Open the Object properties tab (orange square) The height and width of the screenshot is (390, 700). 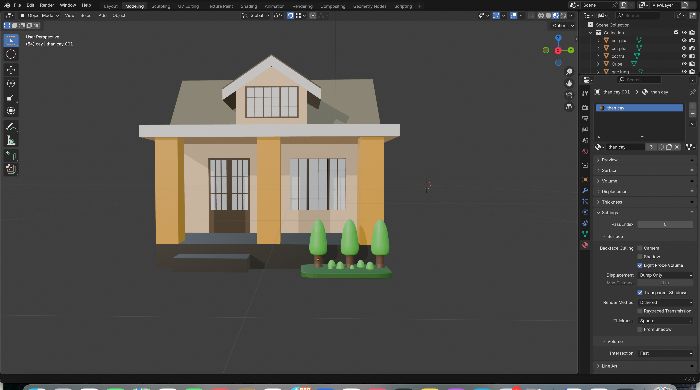585,179
